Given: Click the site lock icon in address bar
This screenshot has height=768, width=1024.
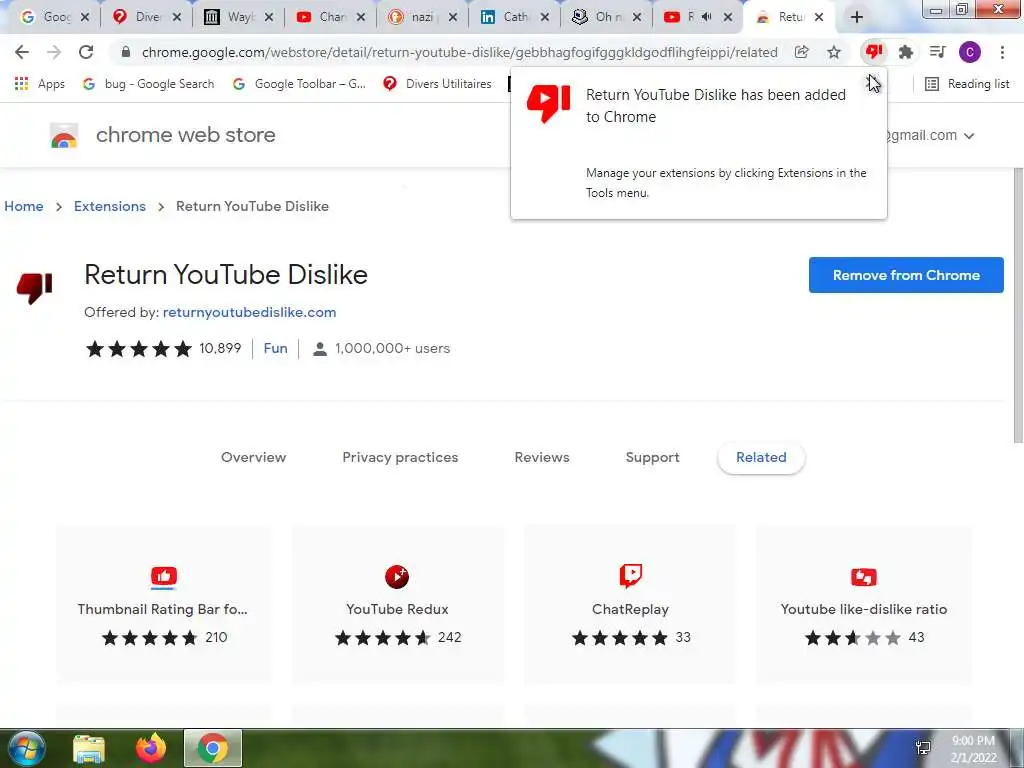Looking at the screenshot, I should (126, 52).
